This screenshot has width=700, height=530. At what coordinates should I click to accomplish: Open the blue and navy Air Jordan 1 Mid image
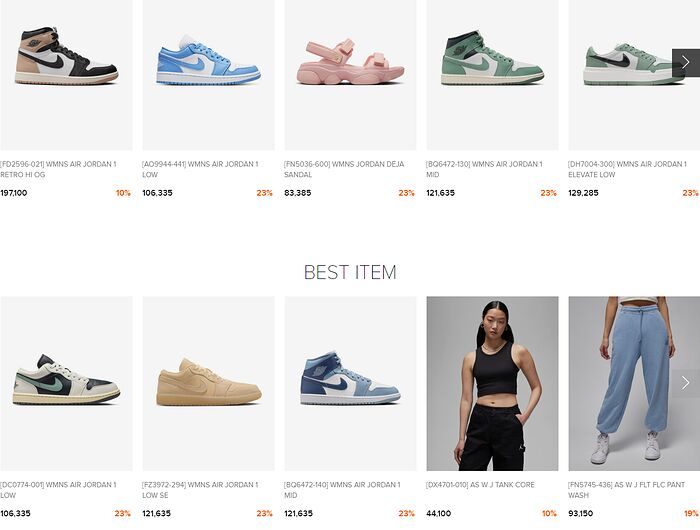[x=350, y=384]
